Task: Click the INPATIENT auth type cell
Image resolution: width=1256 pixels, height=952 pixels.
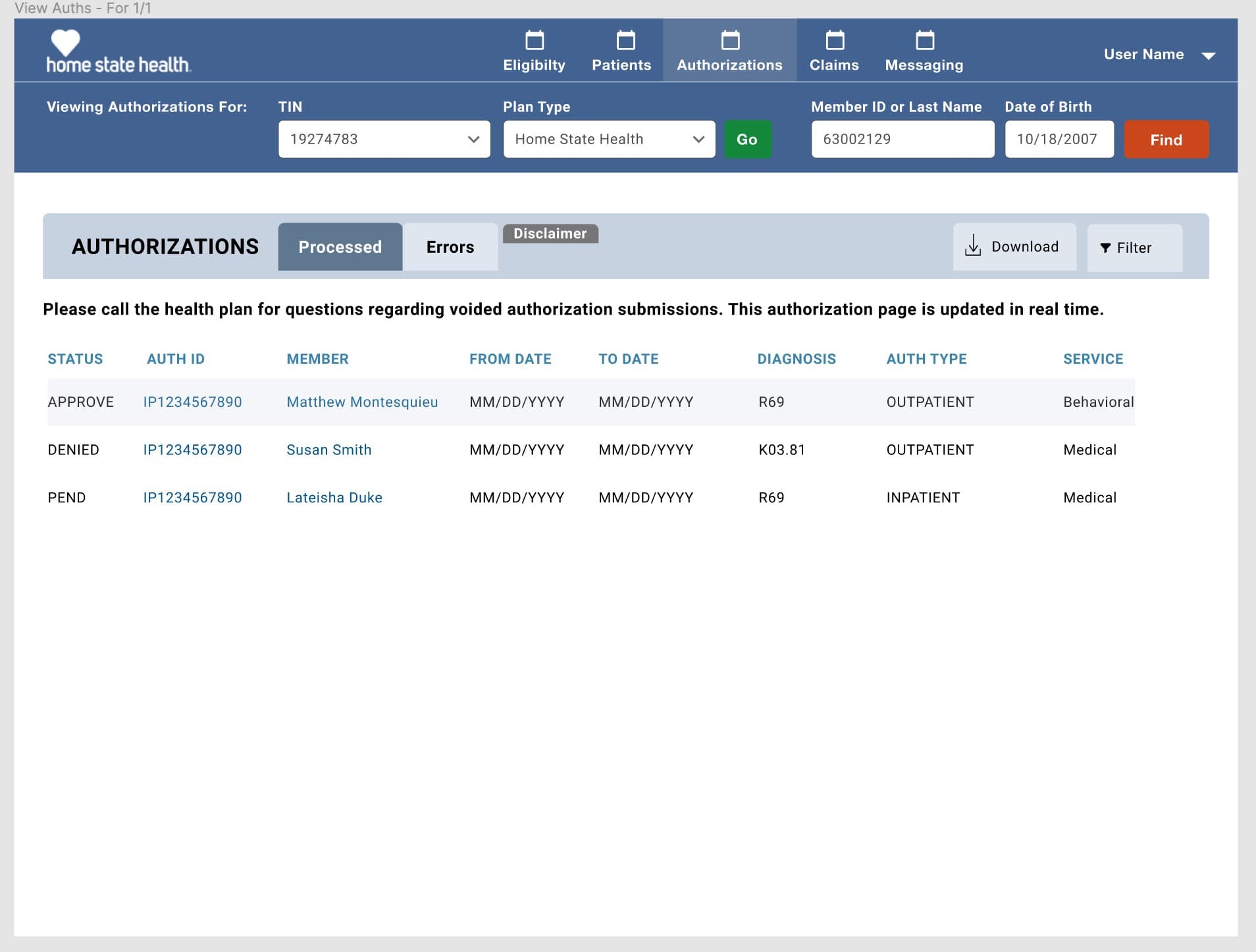Action: (x=923, y=498)
